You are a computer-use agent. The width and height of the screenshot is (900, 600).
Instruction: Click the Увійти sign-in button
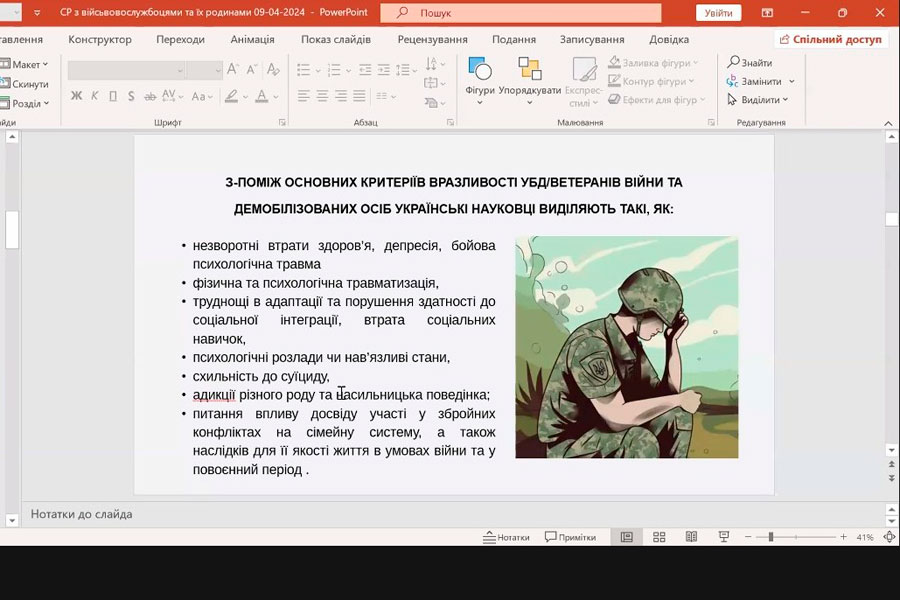[x=718, y=13]
